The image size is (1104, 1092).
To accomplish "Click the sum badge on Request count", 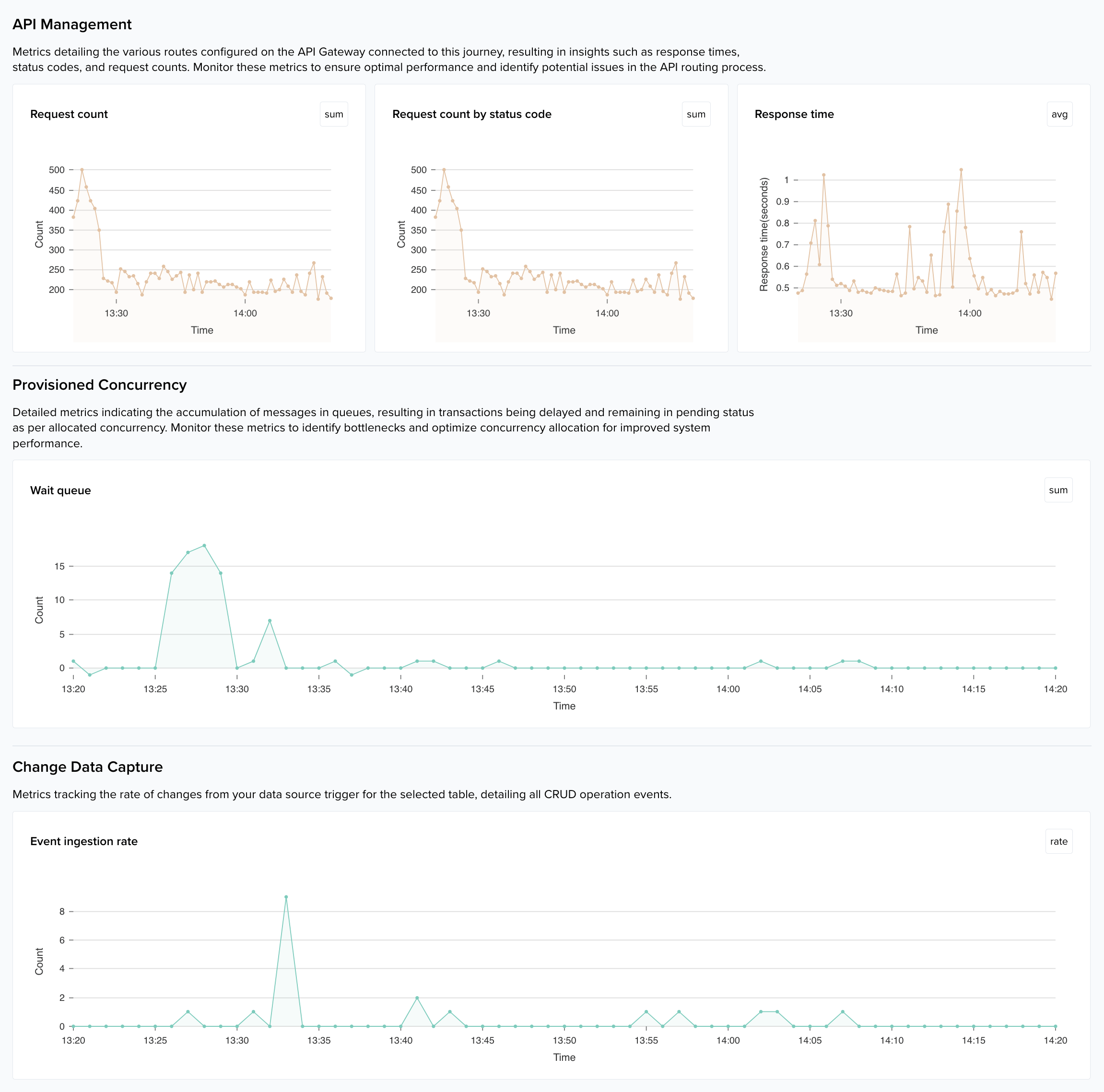I will click(x=334, y=114).
